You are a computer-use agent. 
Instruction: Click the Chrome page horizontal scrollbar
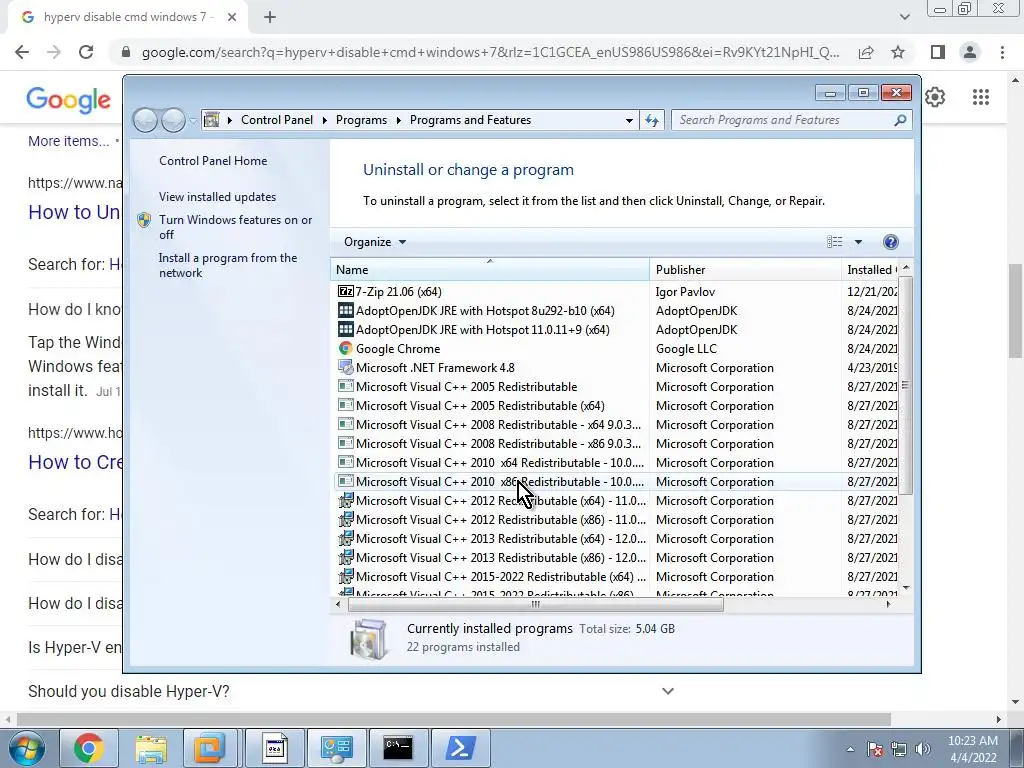(454, 719)
